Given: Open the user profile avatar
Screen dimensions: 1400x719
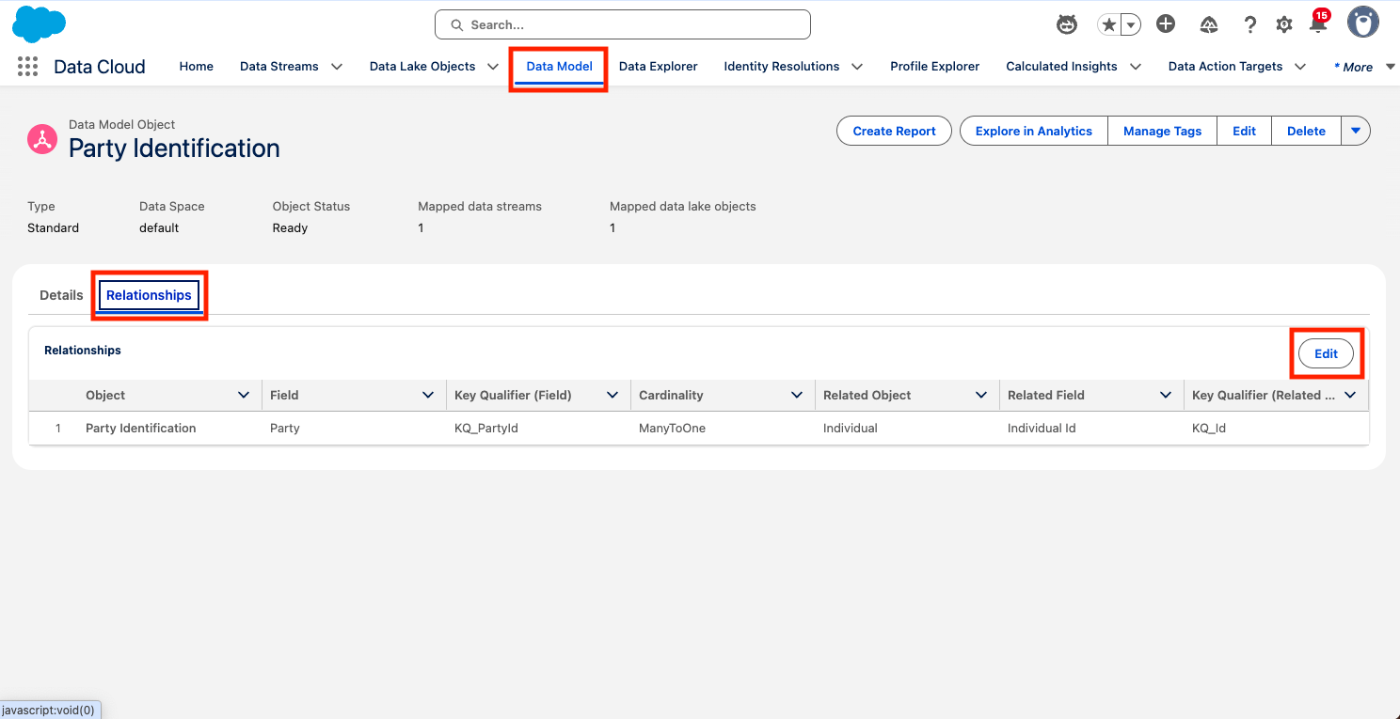Looking at the screenshot, I should pyautogui.click(x=1363, y=22).
